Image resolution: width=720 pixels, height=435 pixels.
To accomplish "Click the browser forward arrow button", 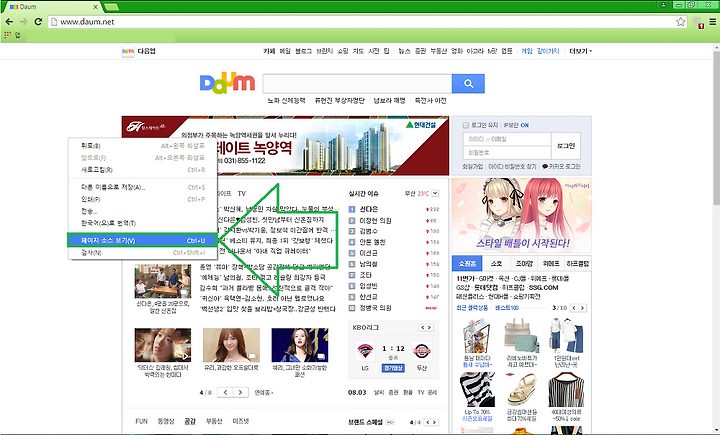I will (23, 22).
